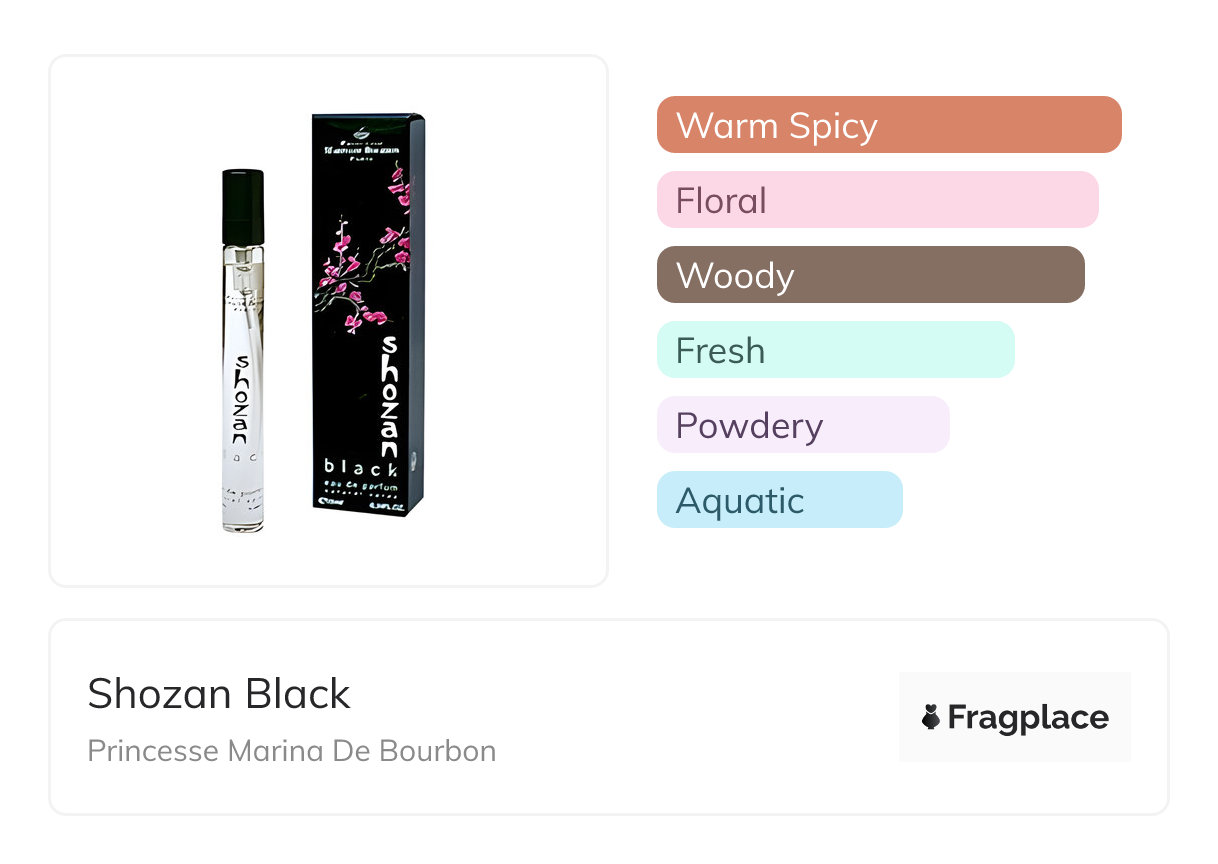The height and width of the screenshot is (864, 1218).
Task: Choose the brown Woody accord bar
Action: point(870,275)
